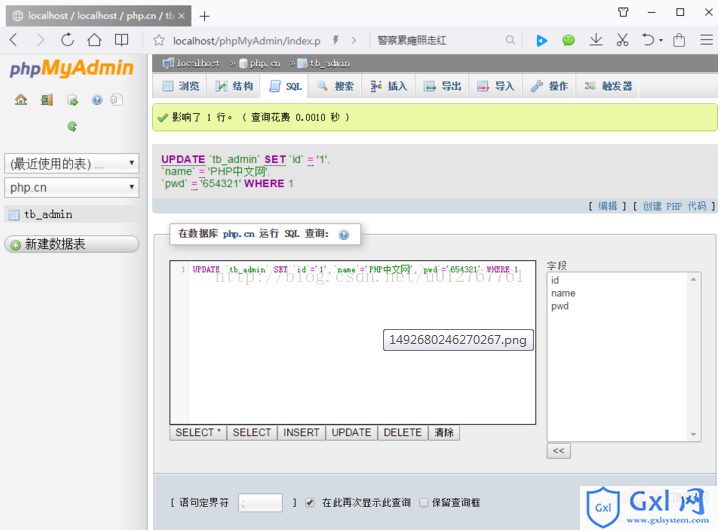Viewport: 720px width, 530px height.
Task: Open the php.cn database dropdown
Action: coord(72,187)
